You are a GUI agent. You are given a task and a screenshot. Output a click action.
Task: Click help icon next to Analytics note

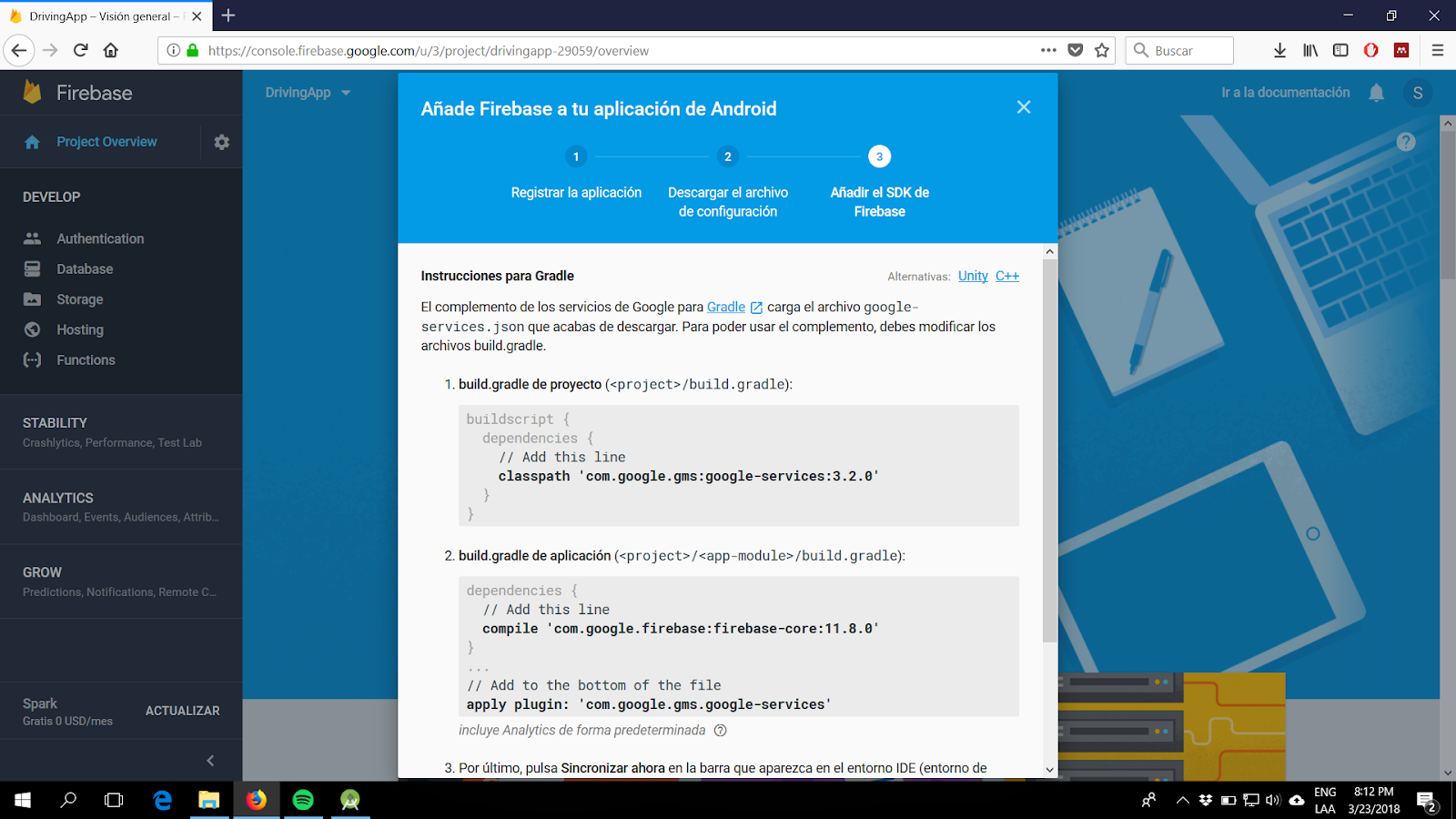721,731
